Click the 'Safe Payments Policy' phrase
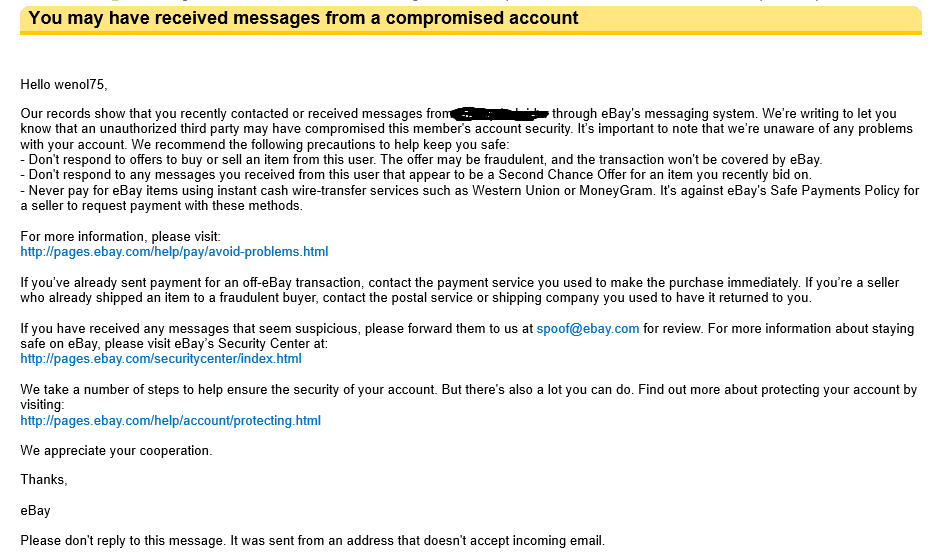This screenshot has height=557, width=936. [809, 190]
